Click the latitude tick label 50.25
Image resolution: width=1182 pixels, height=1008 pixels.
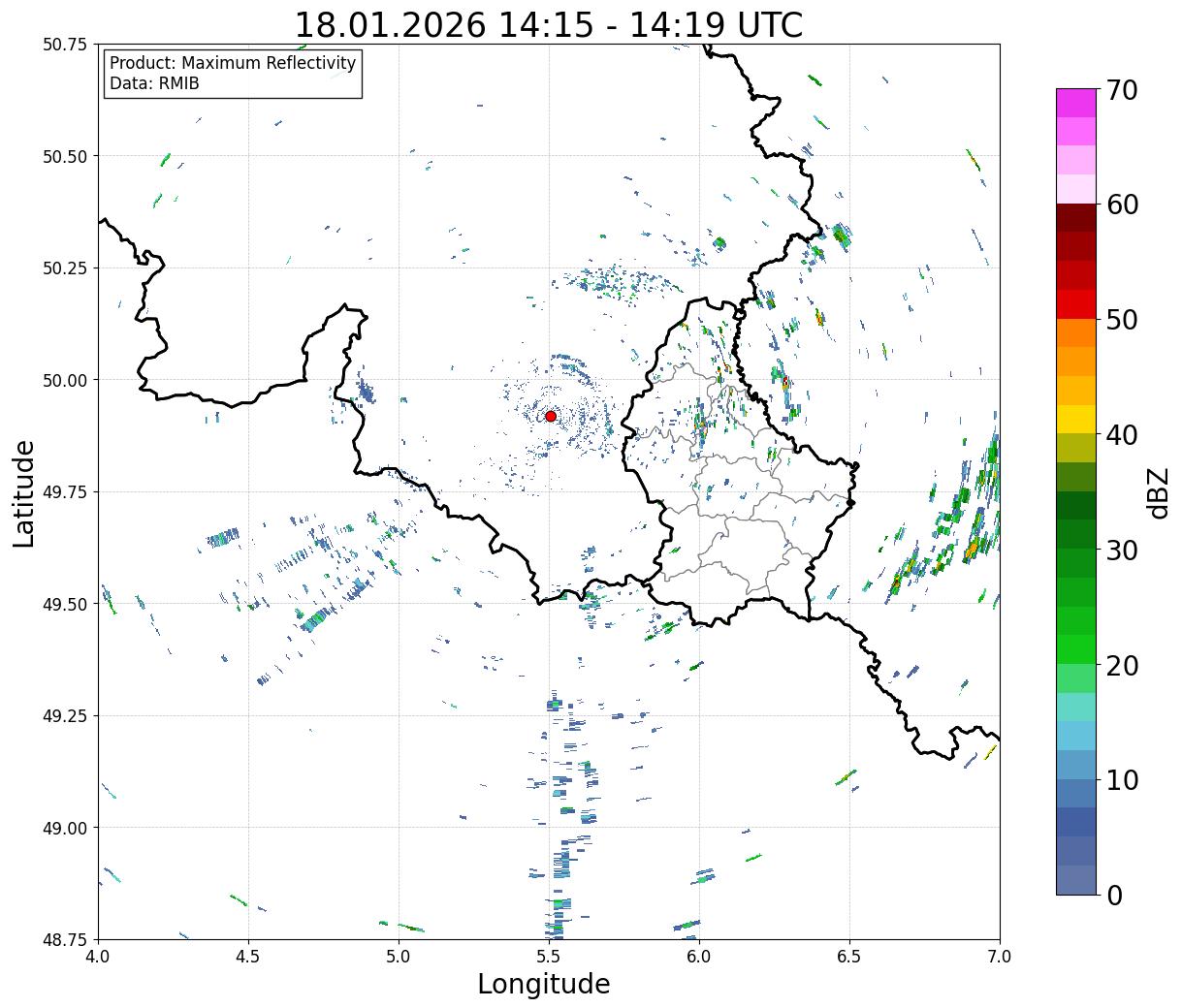pos(65,268)
